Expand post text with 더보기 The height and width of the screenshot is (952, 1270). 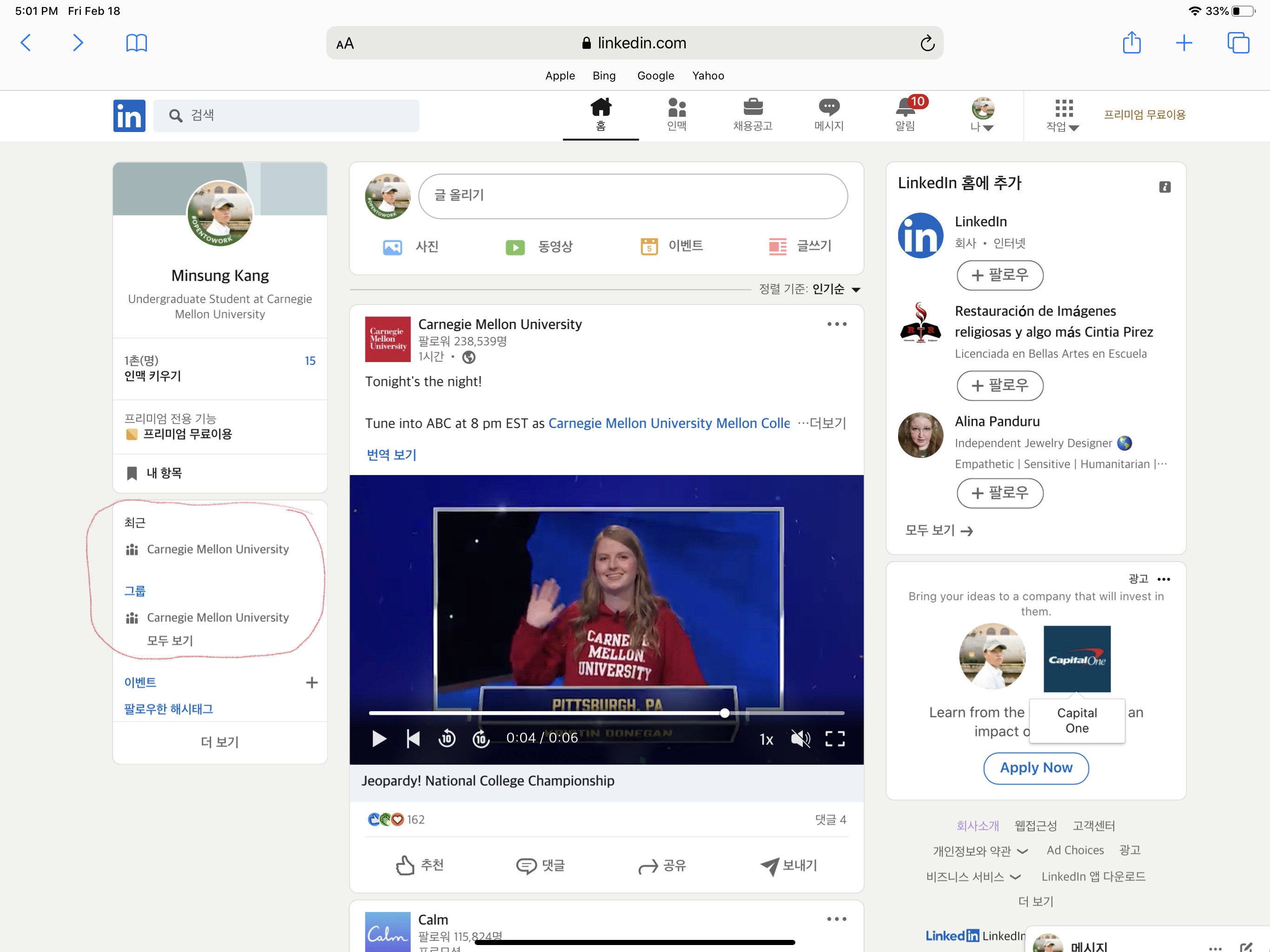click(x=822, y=423)
